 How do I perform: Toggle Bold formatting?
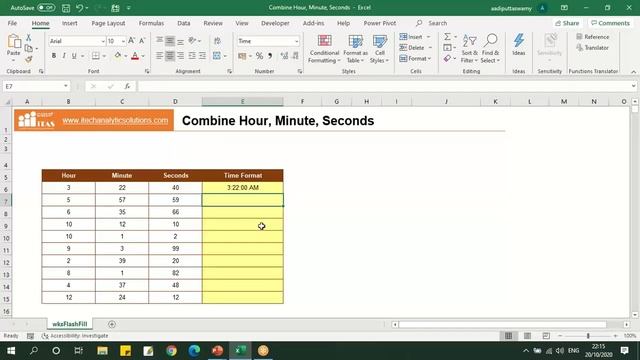click(54, 56)
